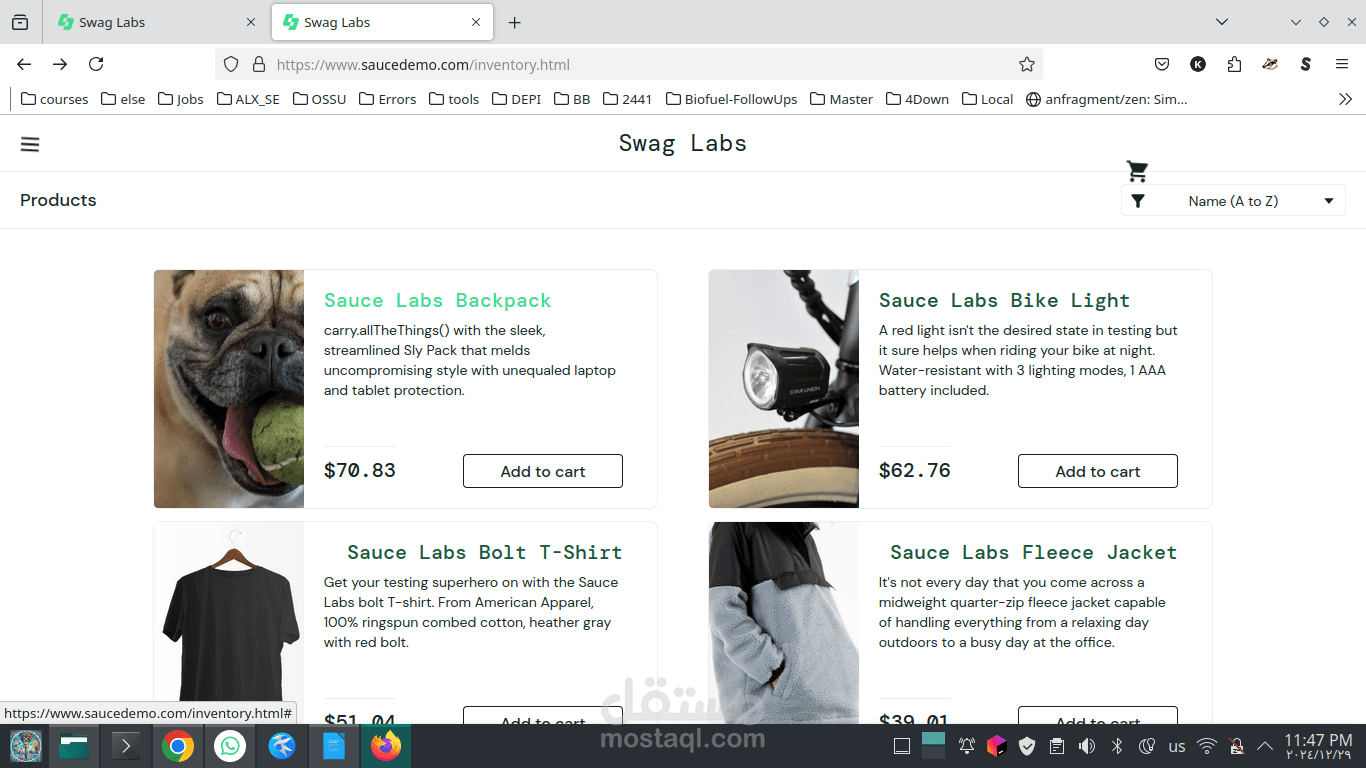Open the terminal from the taskbar

coord(126,746)
